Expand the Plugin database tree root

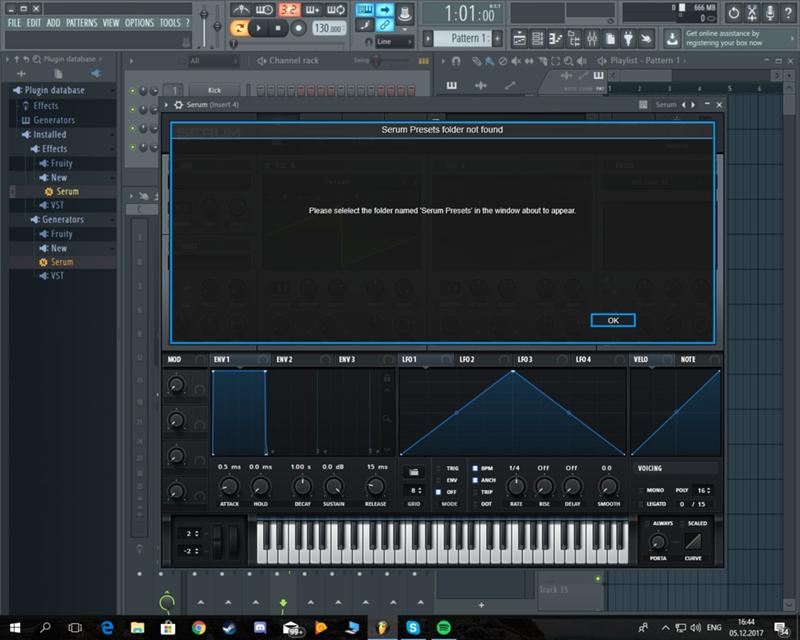(x=55, y=90)
